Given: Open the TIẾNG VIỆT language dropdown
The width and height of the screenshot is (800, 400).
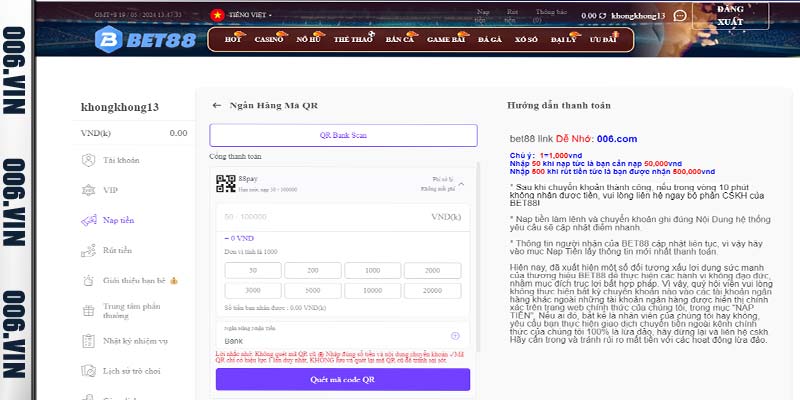Looking at the screenshot, I should [x=250, y=15].
